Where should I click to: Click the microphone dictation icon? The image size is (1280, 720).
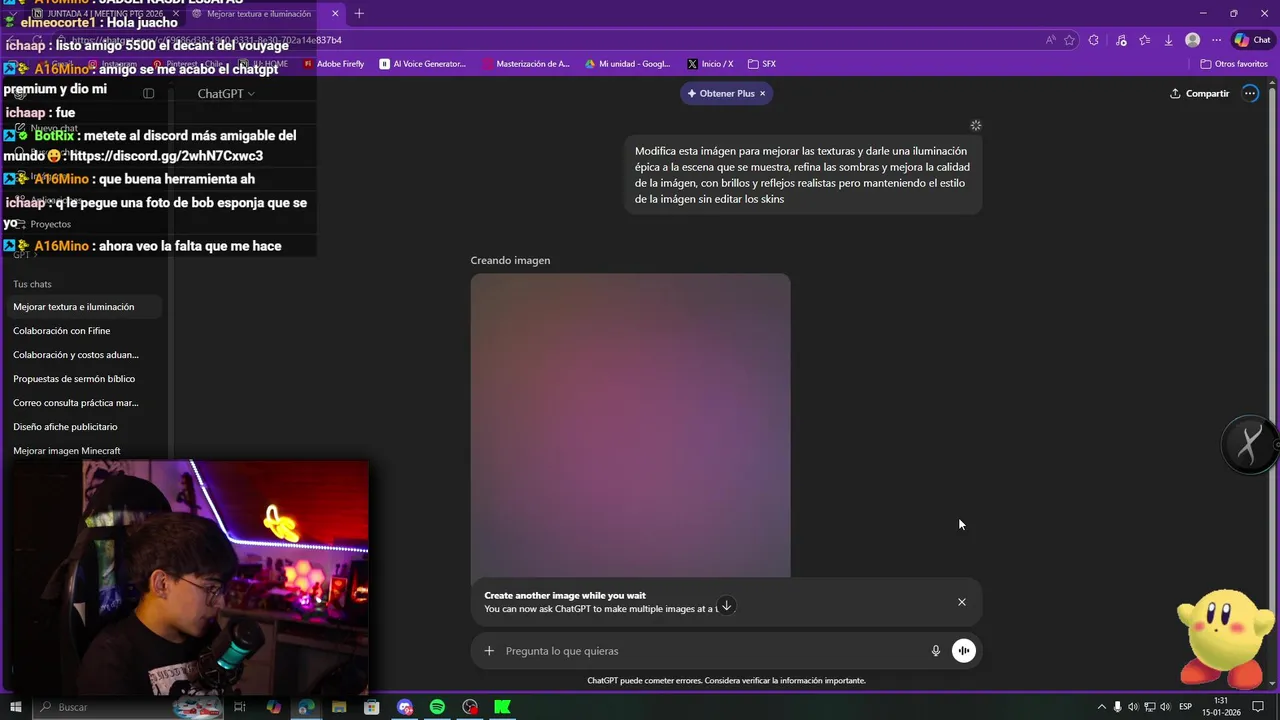(936, 651)
